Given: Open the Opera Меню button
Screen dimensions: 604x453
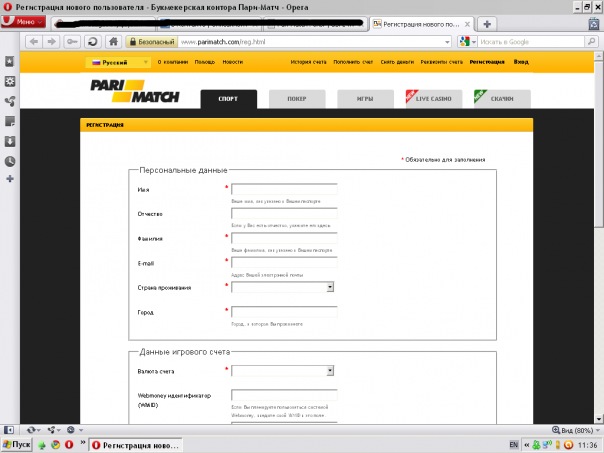Looking at the screenshot, I should click(x=23, y=22).
